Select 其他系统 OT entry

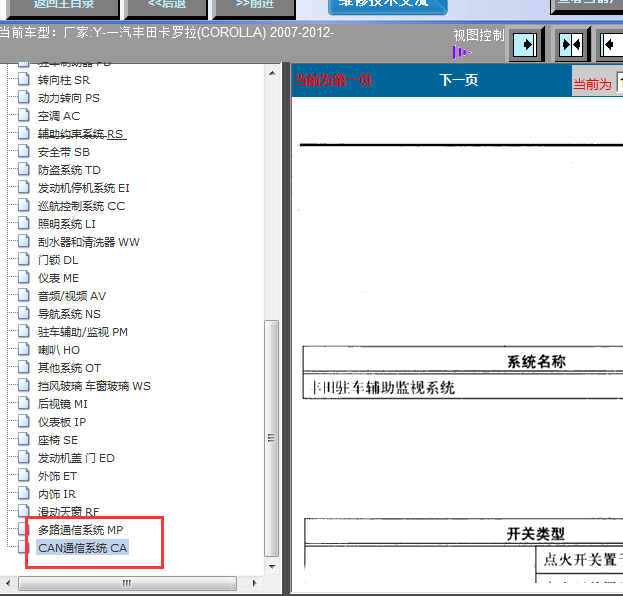[69, 368]
